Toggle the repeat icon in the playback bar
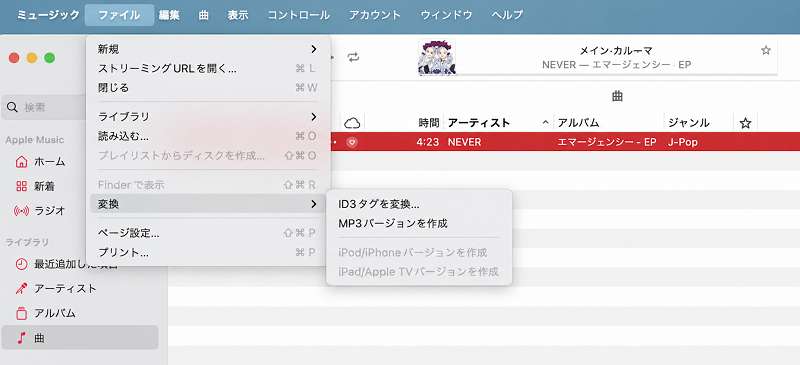800x365 pixels. tap(353, 57)
